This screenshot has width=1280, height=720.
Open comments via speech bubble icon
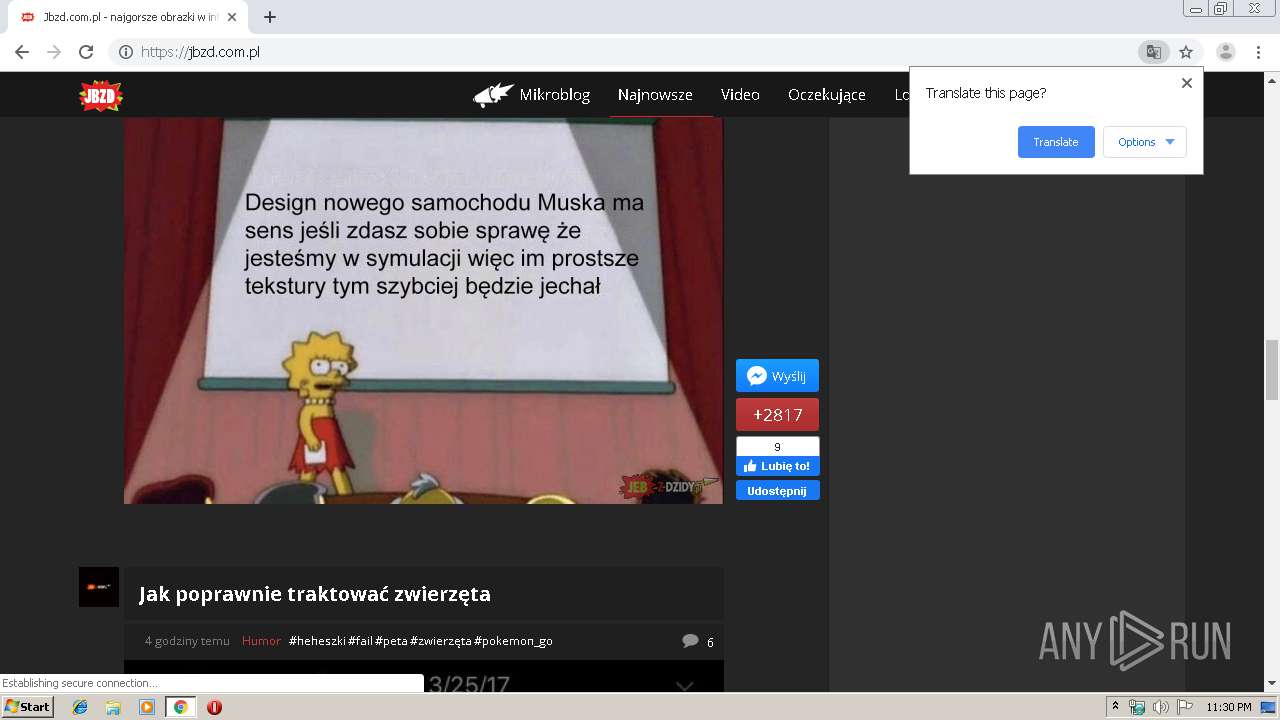(x=690, y=641)
